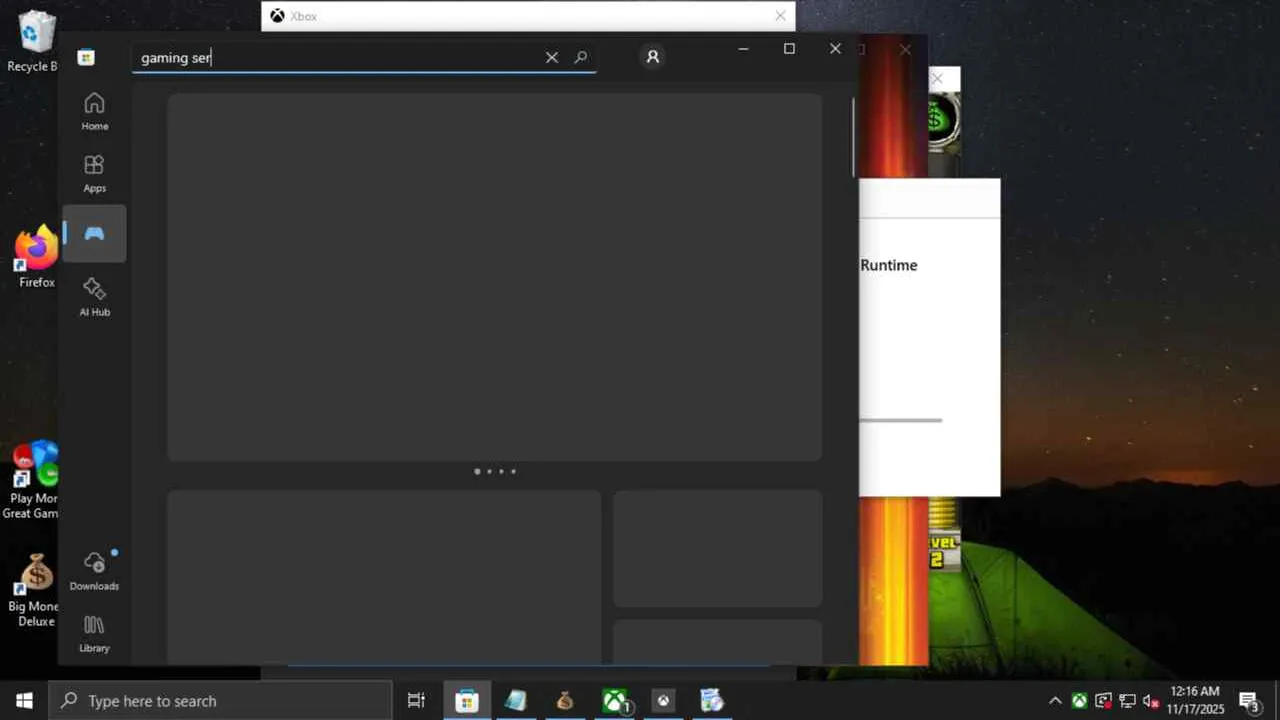Viewport: 1280px width, 720px height.
Task: Click the installer taskbar icon right of the gray Xbox icon
Action: [712, 701]
